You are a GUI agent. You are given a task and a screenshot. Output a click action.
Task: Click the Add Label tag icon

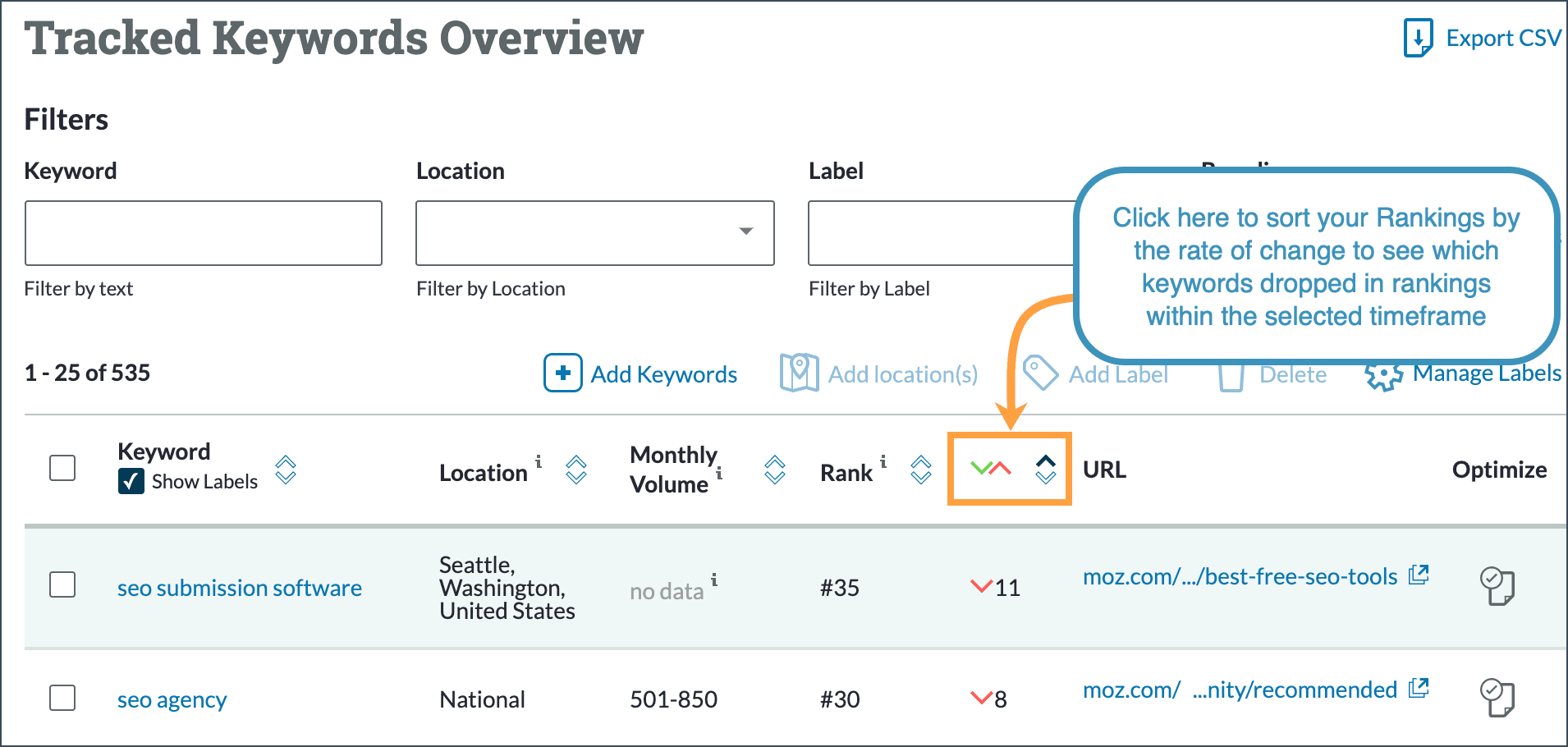click(x=1041, y=373)
